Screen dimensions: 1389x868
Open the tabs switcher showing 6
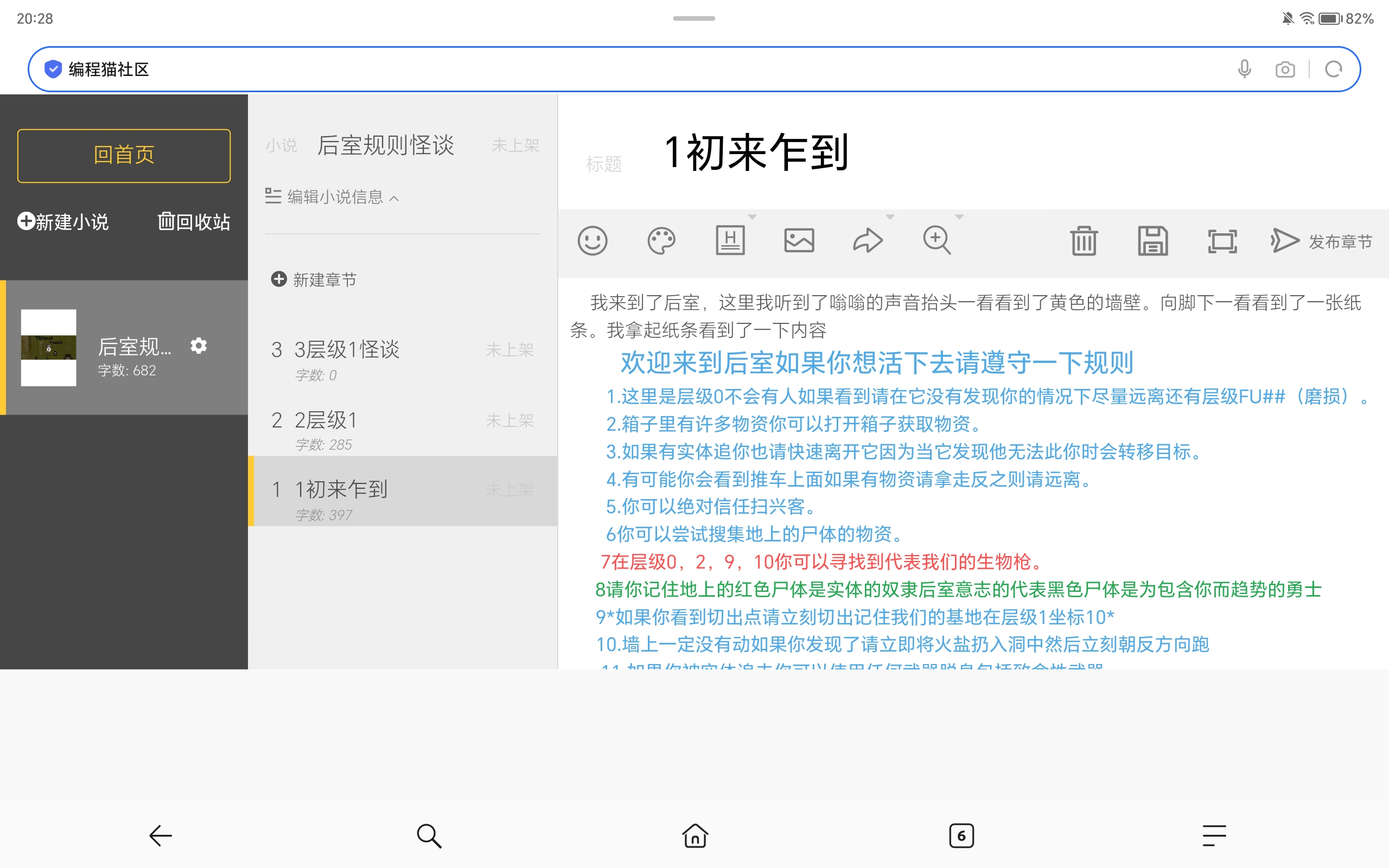click(961, 835)
